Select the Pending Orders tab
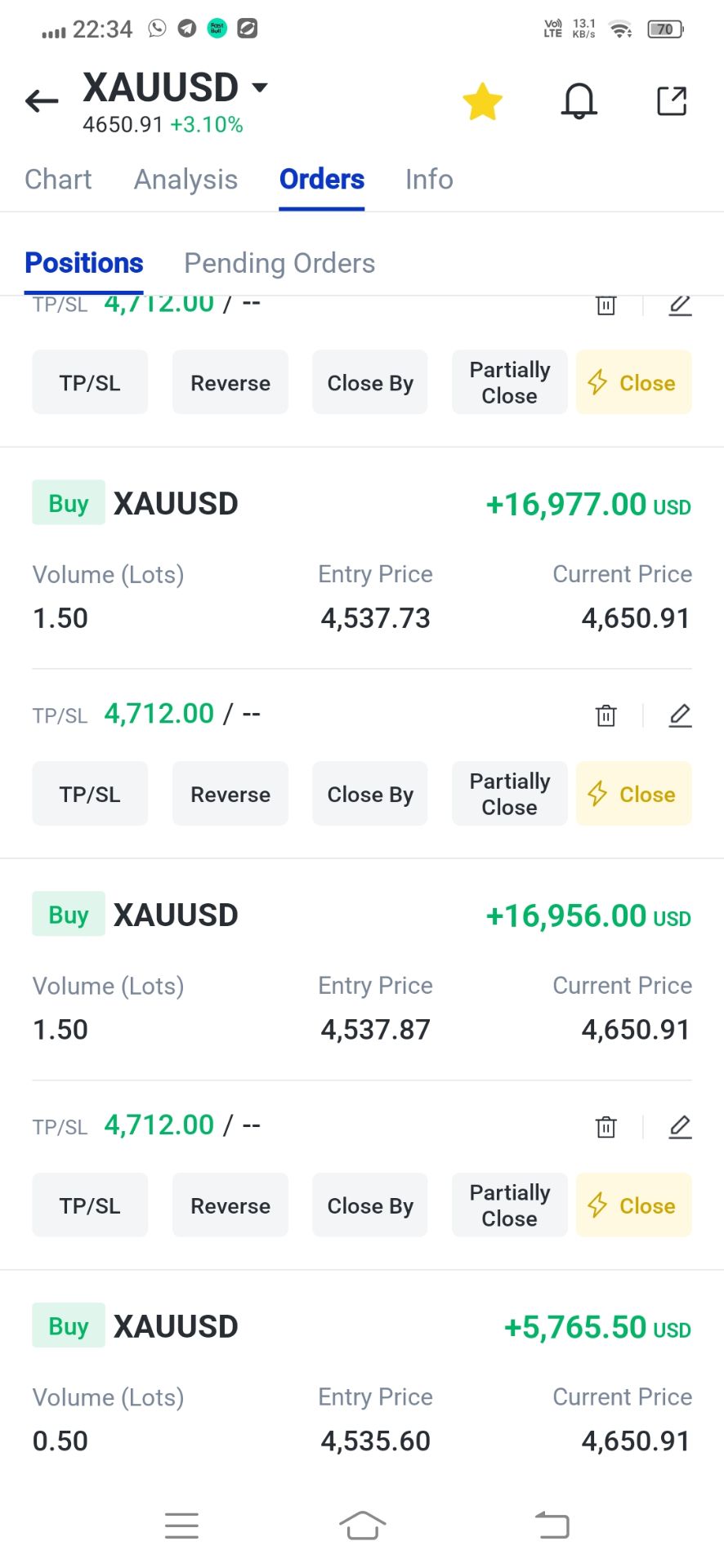Image resolution: width=724 pixels, height=1568 pixels. 279,263
